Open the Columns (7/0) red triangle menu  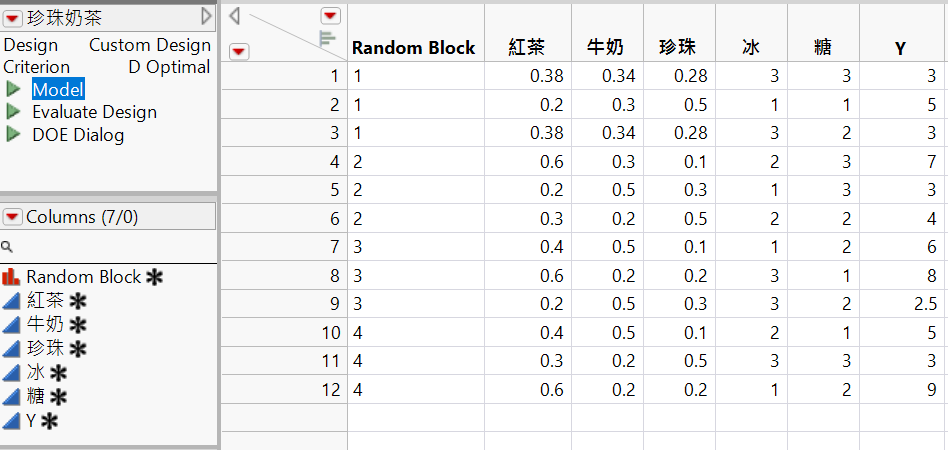[x=13, y=217]
